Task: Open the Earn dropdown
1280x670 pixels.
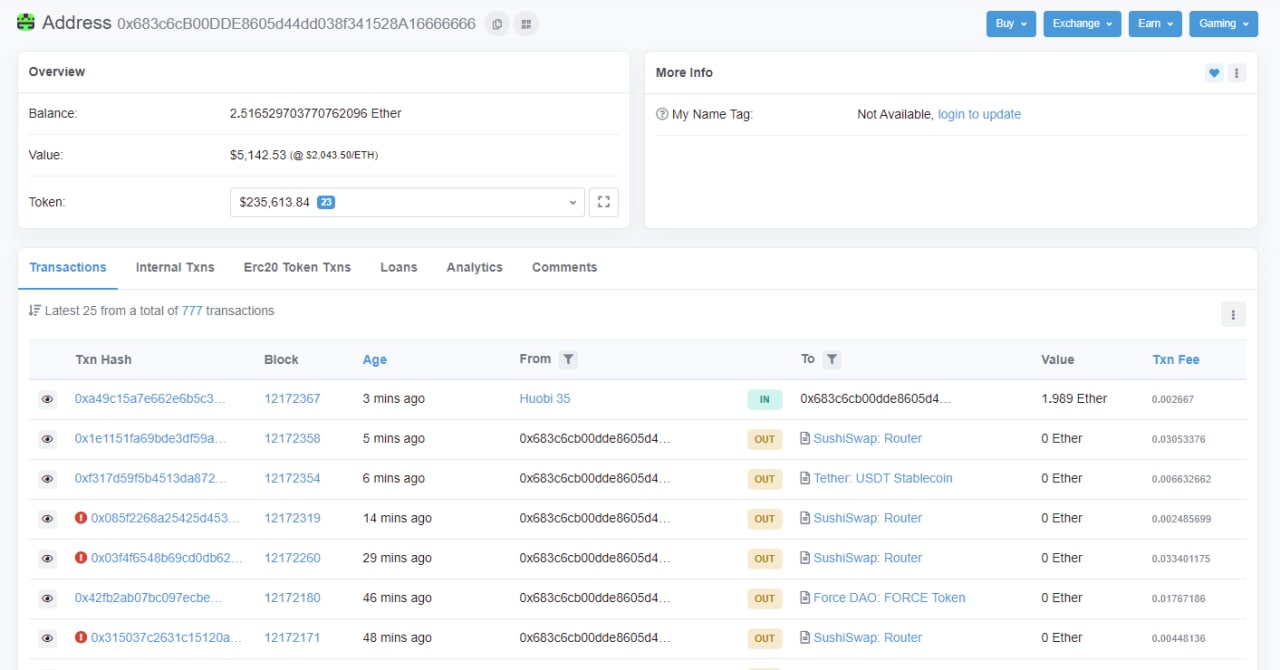Action: pos(1155,24)
